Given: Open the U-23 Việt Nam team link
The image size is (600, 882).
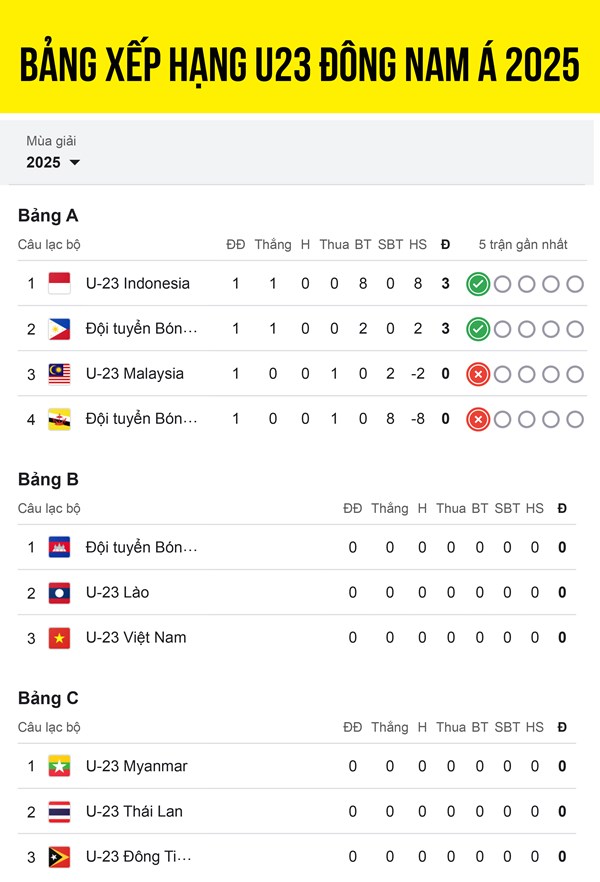Looking at the screenshot, I should 136,638.
